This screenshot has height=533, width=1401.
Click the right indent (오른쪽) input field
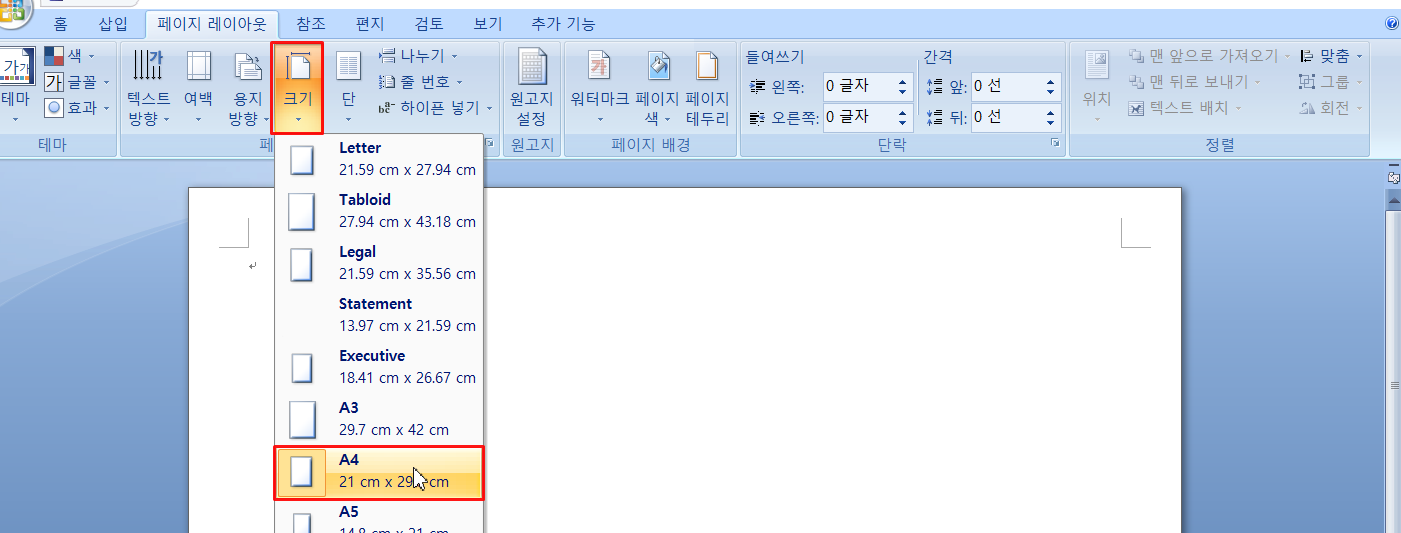858,117
